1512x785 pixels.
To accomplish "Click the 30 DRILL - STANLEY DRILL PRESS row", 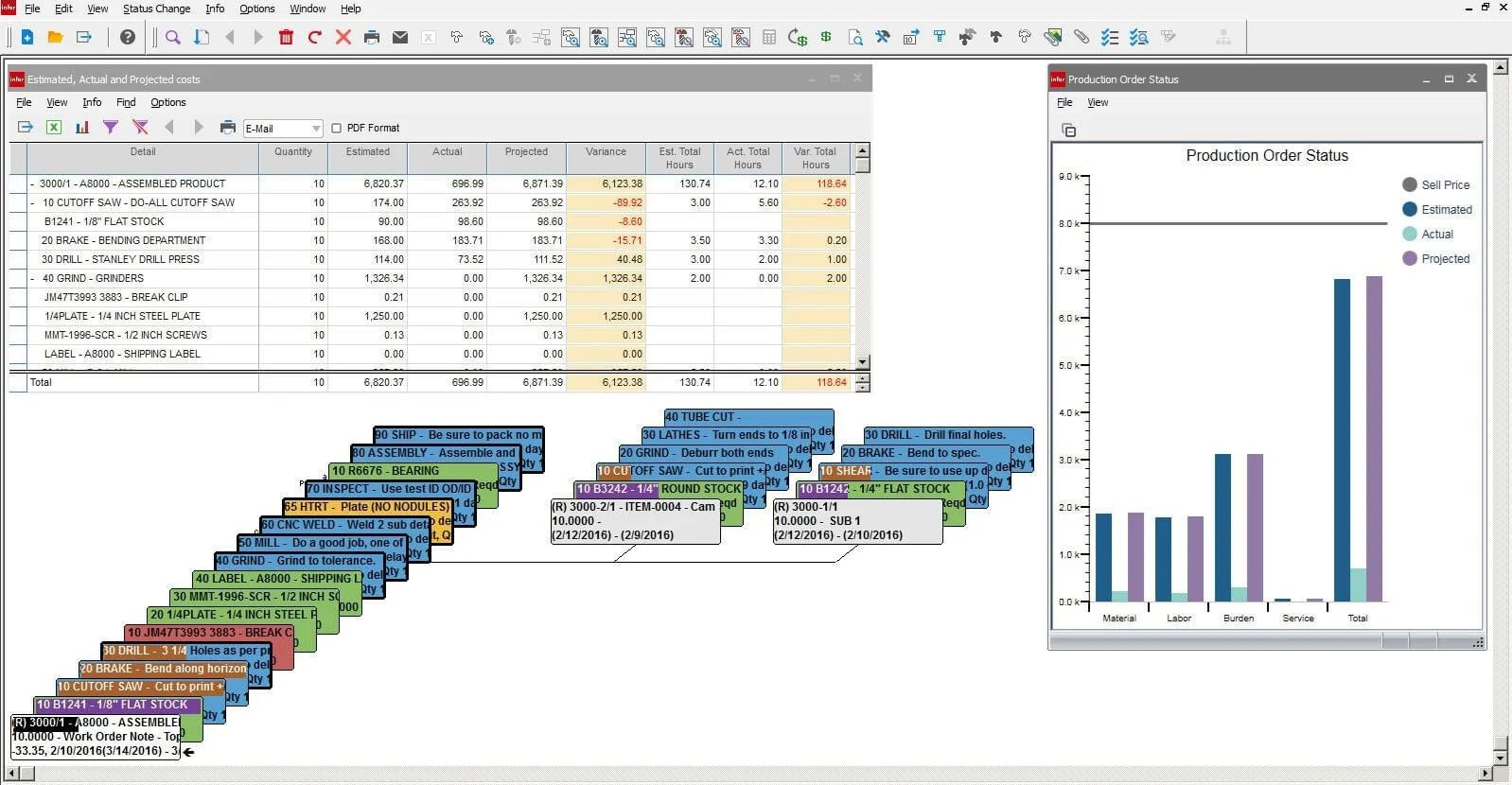I will pyautogui.click(x=439, y=259).
